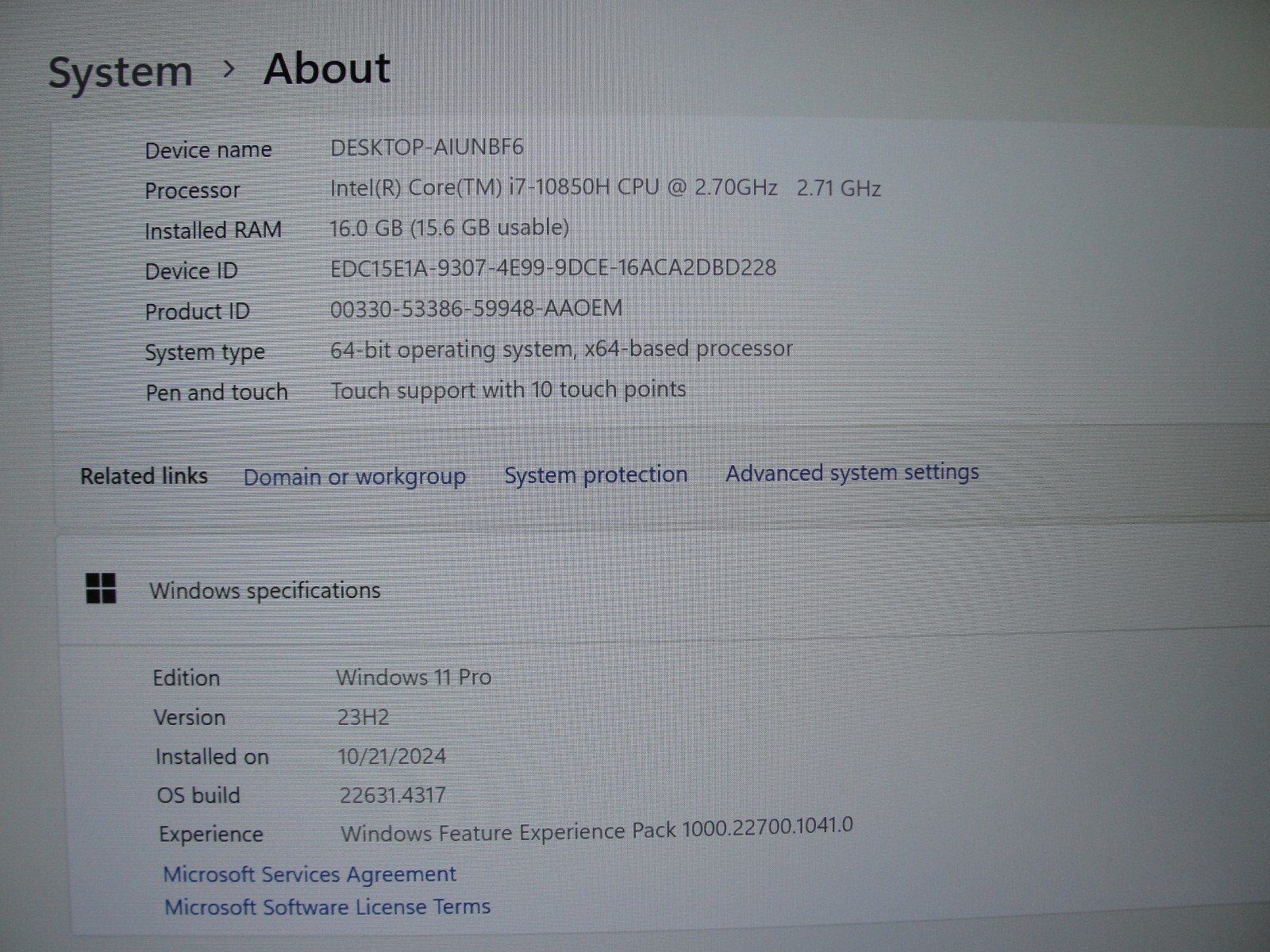Click the Installed on label
This screenshot has width=1270, height=952.
tap(212, 757)
